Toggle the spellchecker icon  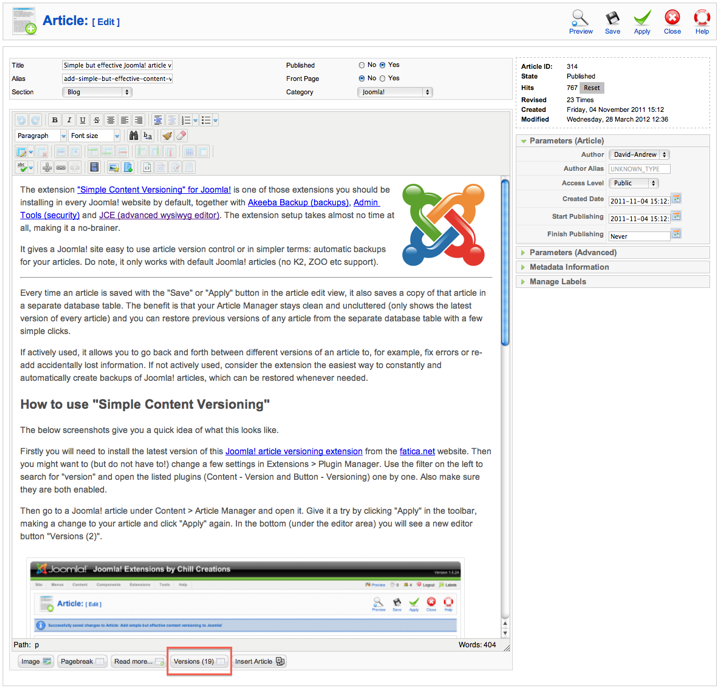21,167
